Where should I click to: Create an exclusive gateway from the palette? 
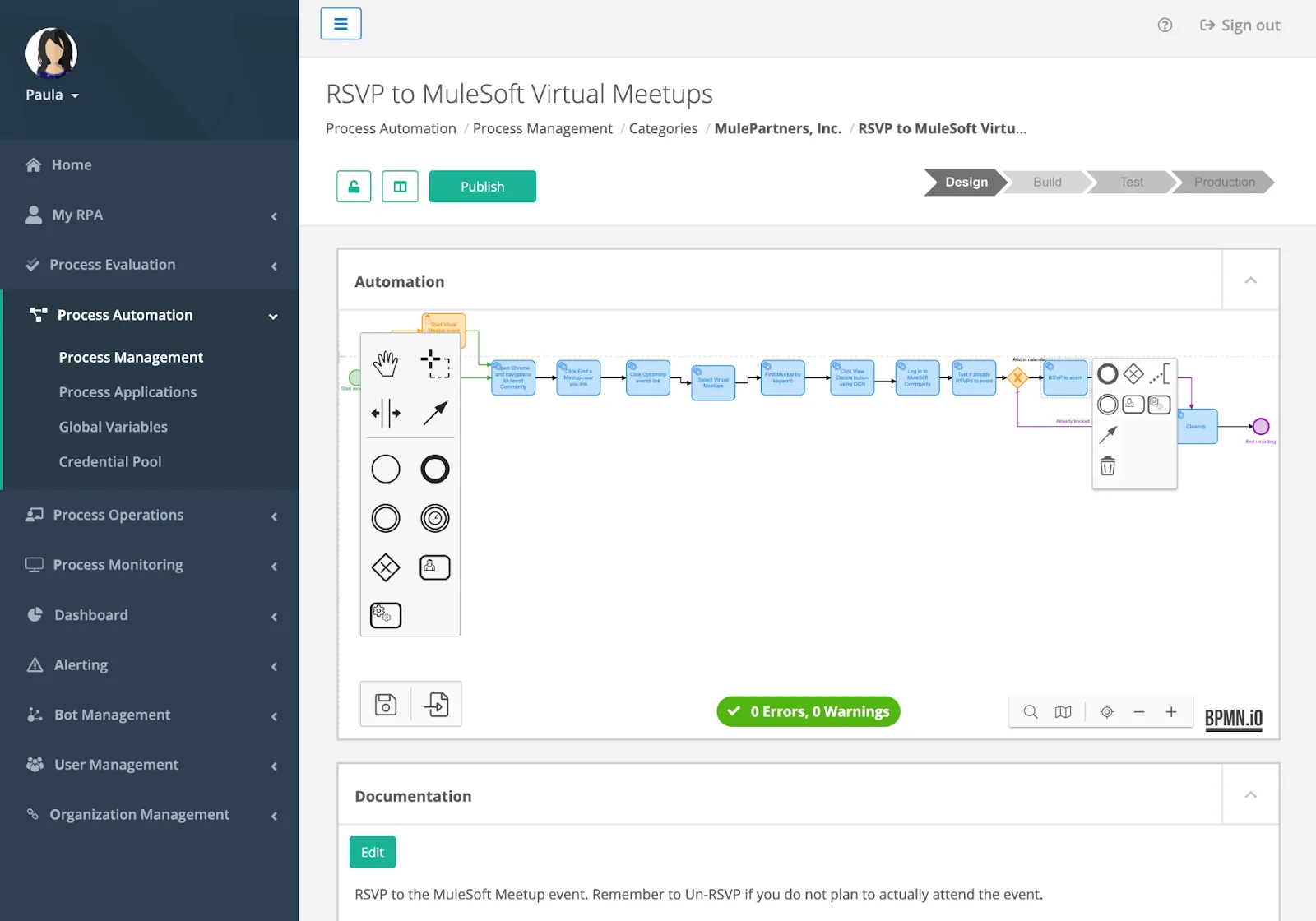pos(385,567)
